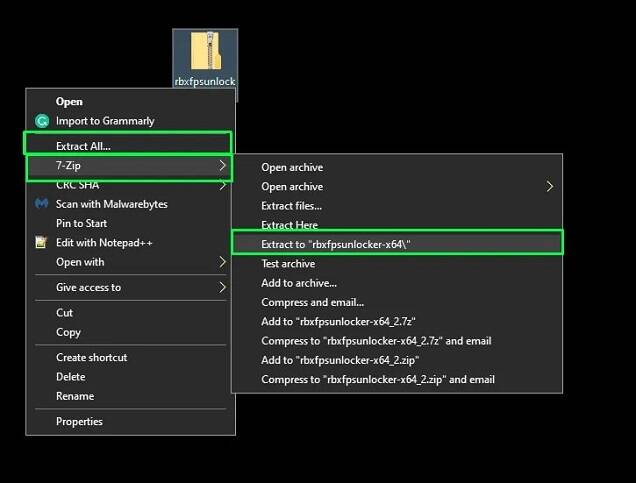Choose Pin to Start
The width and height of the screenshot is (636, 483).
tap(130, 223)
